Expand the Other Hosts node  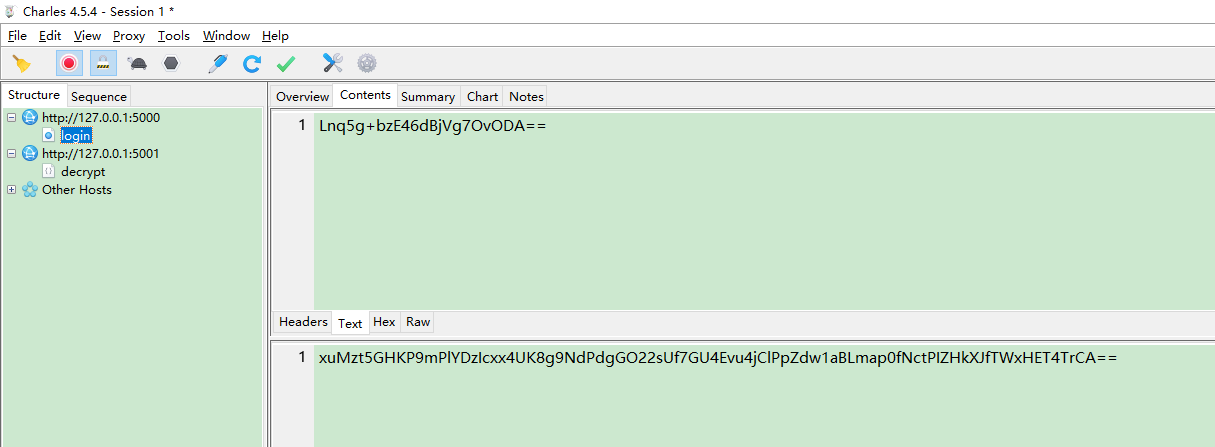[x=11, y=189]
